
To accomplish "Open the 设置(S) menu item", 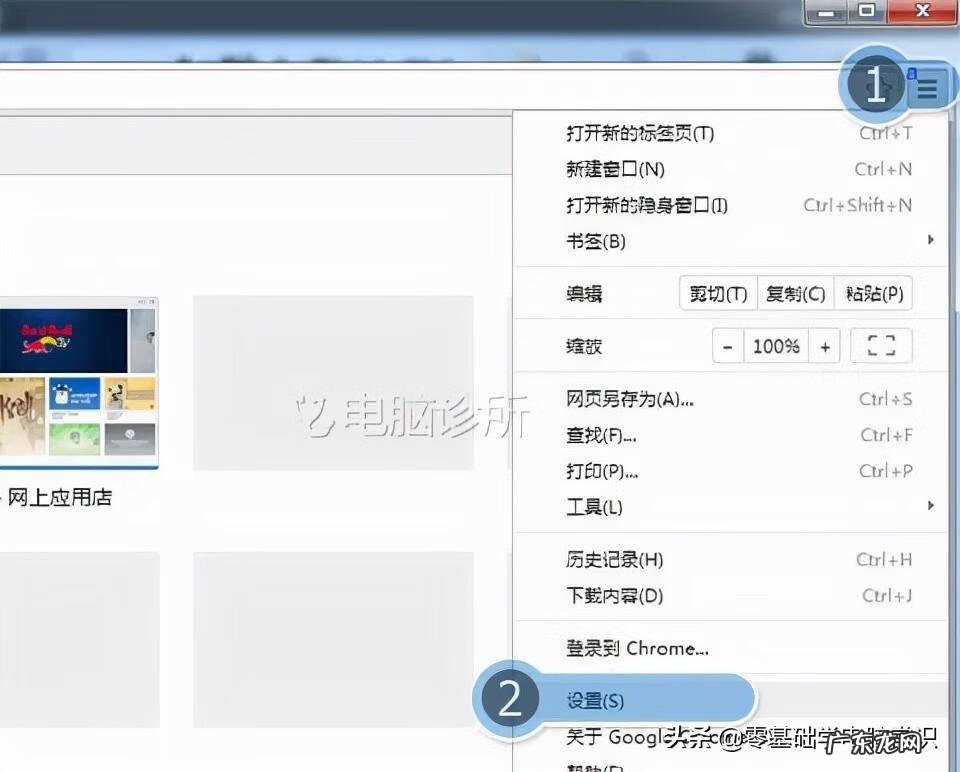I will [595, 701].
